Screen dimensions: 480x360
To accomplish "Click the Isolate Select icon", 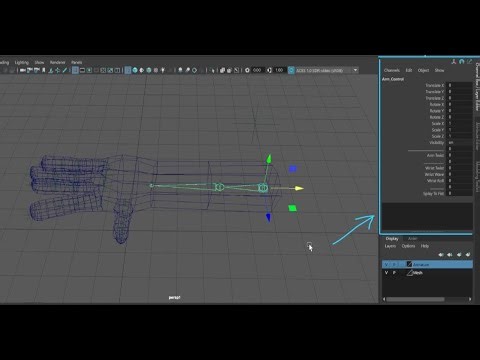I will [x=213, y=70].
